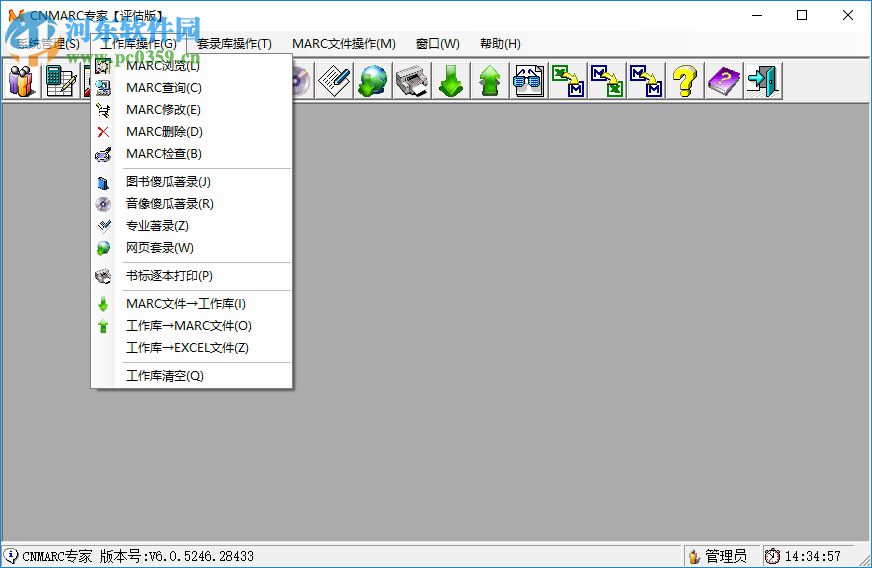Viewport: 872px width, 568px height.
Task: Select MARC检查(B) menu entry
Action: pos(192,154)
